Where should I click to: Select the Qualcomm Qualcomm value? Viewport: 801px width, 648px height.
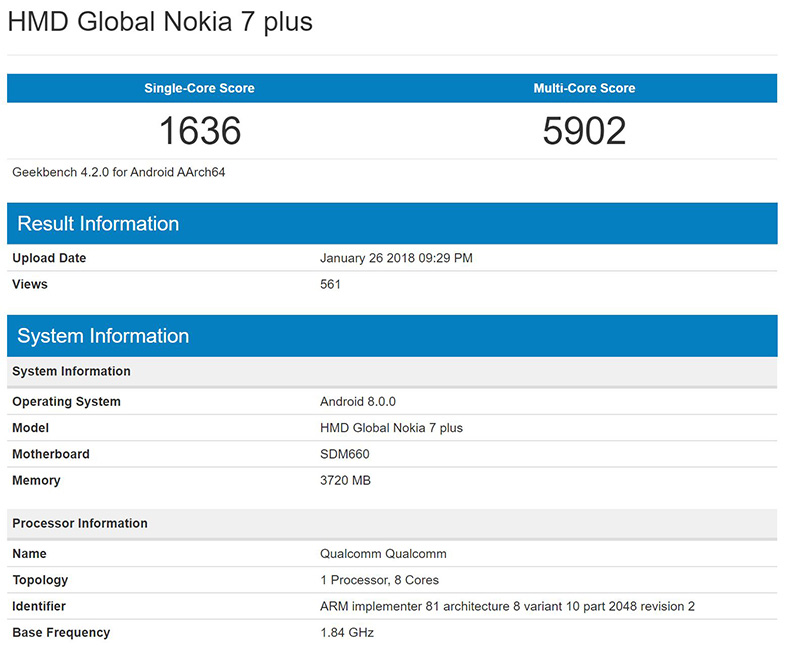(x=383, y=554)
